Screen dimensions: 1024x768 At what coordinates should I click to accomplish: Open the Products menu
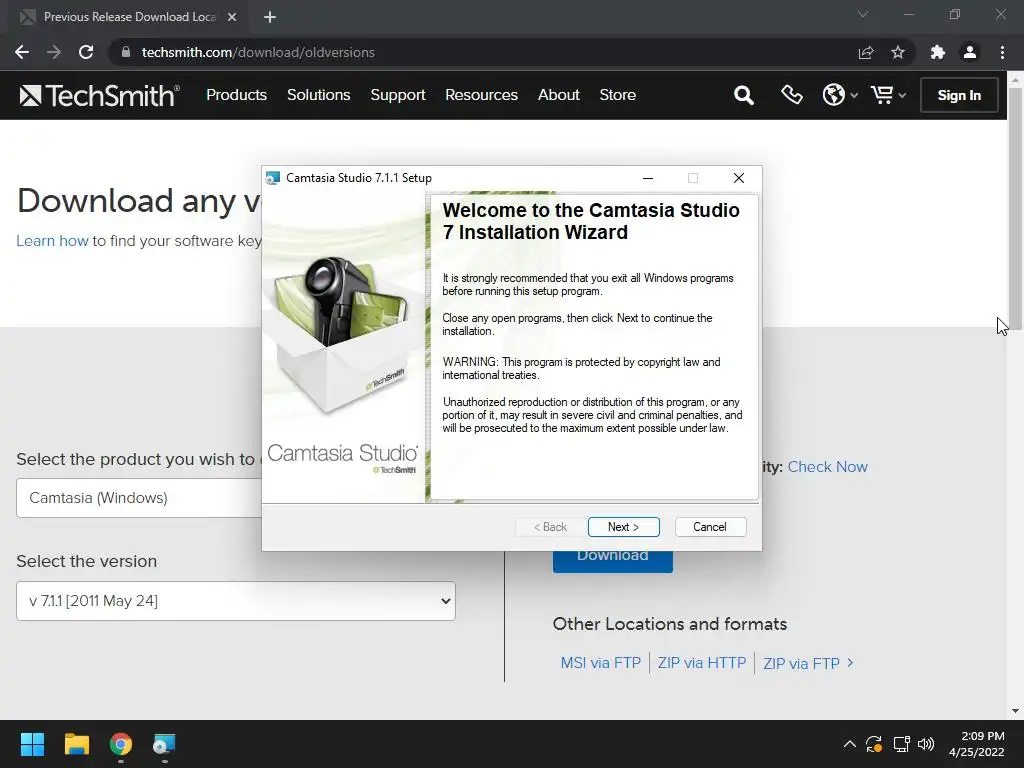click(x=236, y=95)
